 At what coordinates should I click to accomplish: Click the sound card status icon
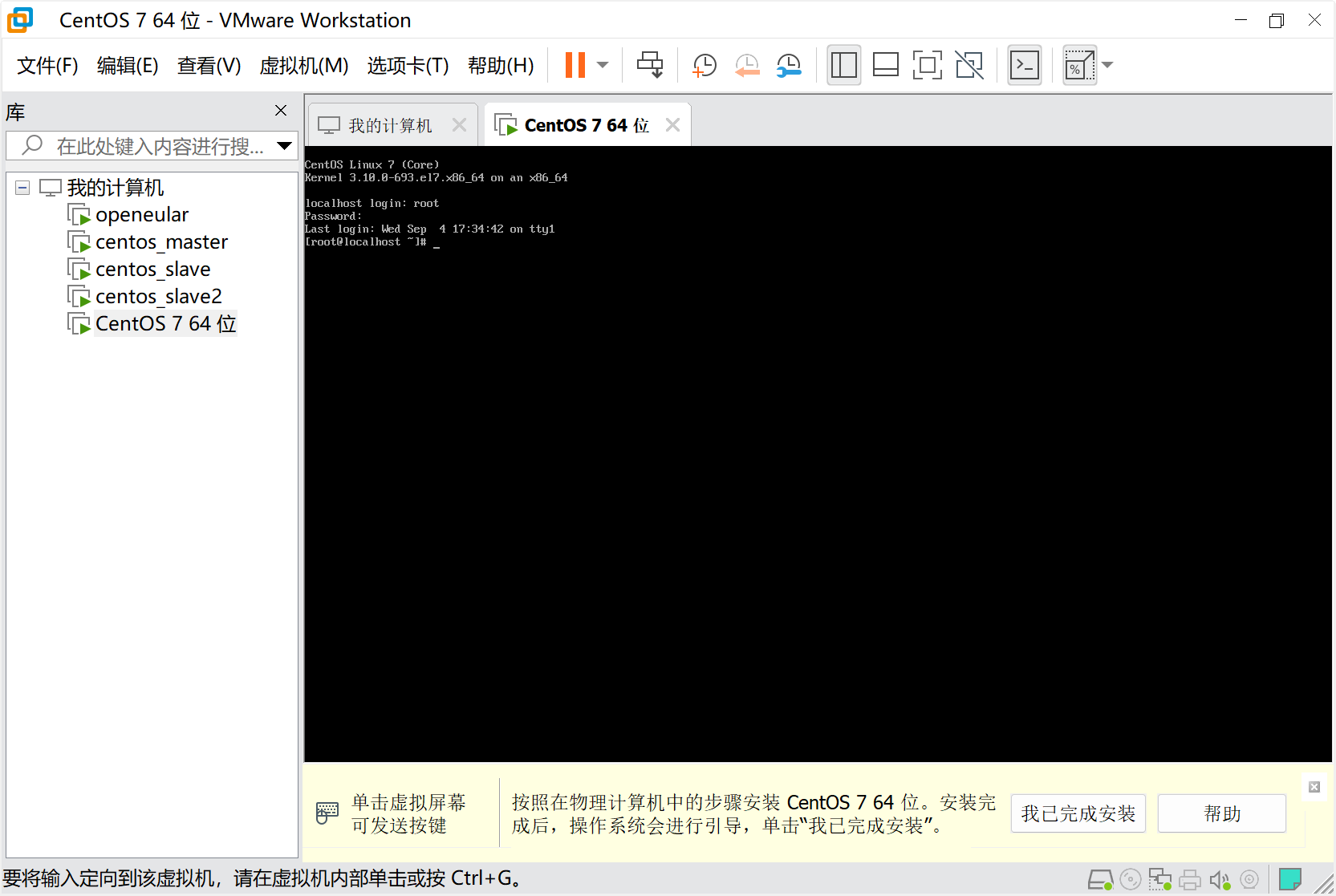tap(1220, 880)
